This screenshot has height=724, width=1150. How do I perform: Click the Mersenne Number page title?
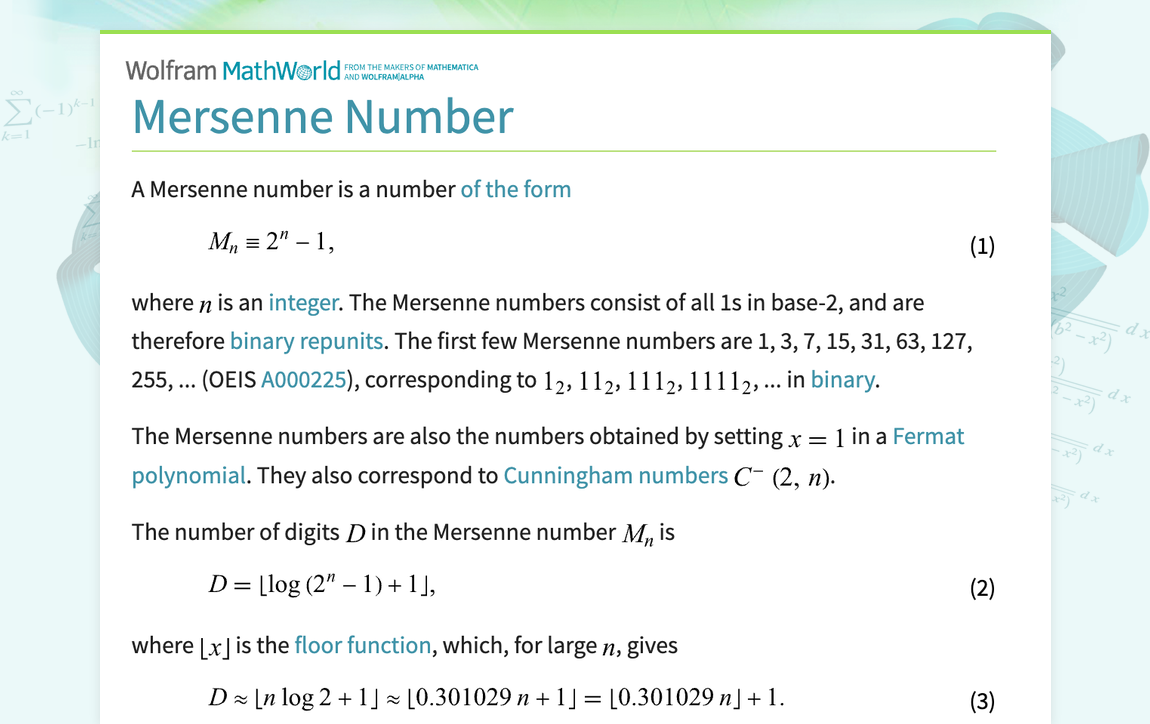[322, 117]
